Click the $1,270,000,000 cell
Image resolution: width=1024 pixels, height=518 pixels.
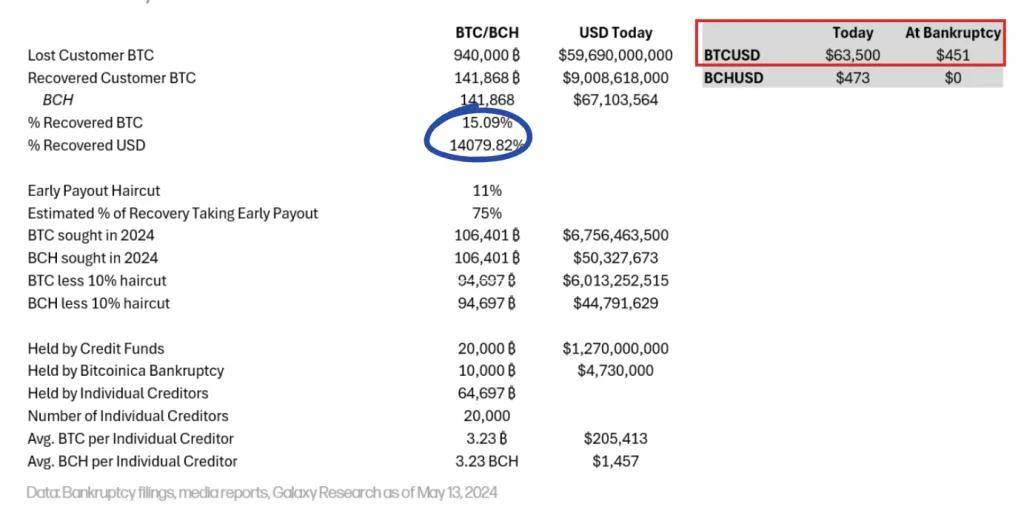pos(615,348)
